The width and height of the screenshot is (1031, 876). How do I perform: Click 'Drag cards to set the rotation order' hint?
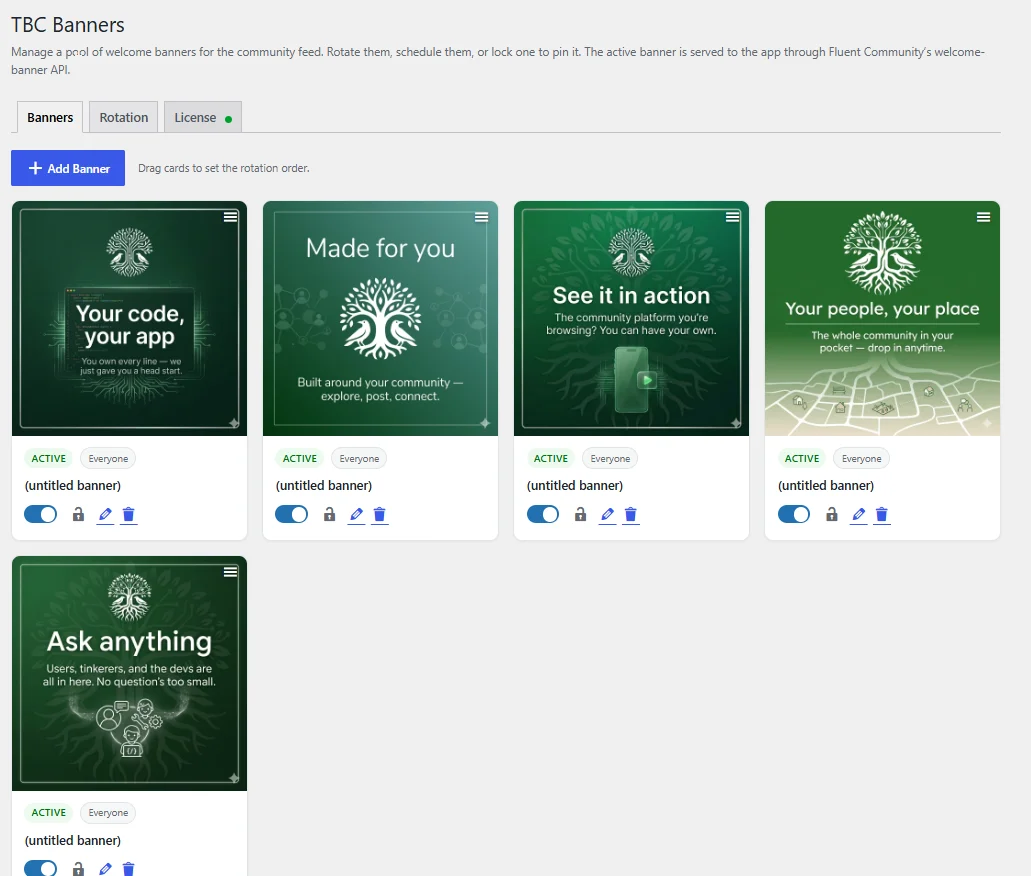(224, 168)
